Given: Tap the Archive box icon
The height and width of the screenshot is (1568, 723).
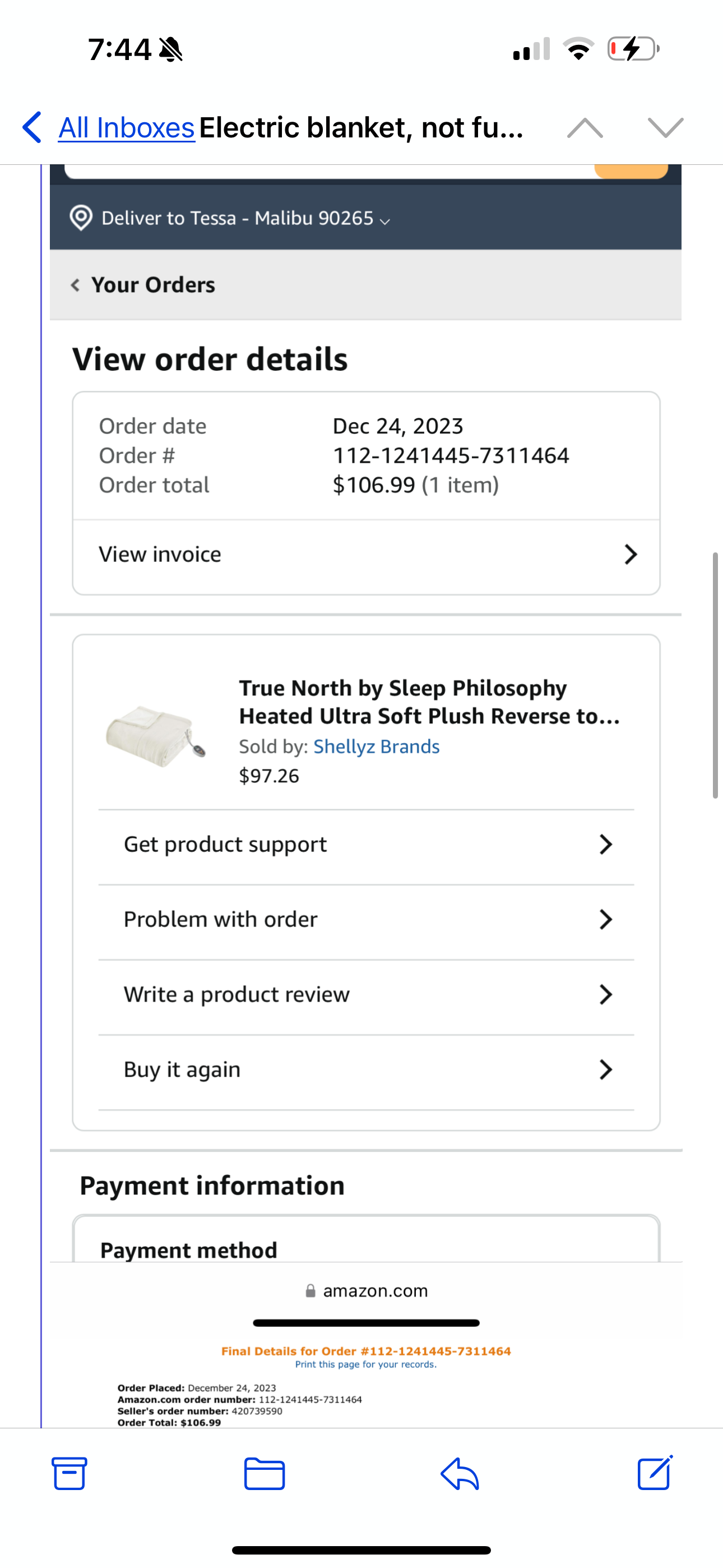Looking at the screenshot, I should click(x=69, y=1473).
